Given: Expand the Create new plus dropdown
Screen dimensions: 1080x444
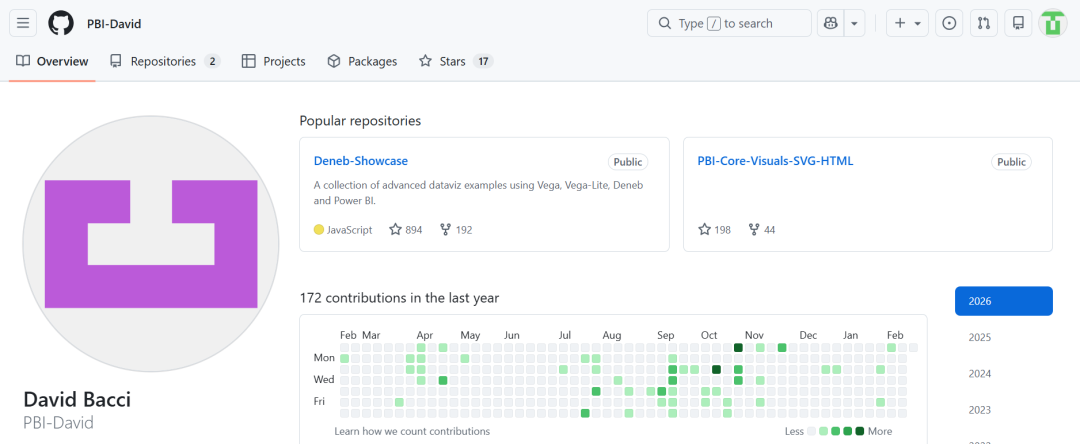Looking at the screenshot, I should [x=907, y=23].
